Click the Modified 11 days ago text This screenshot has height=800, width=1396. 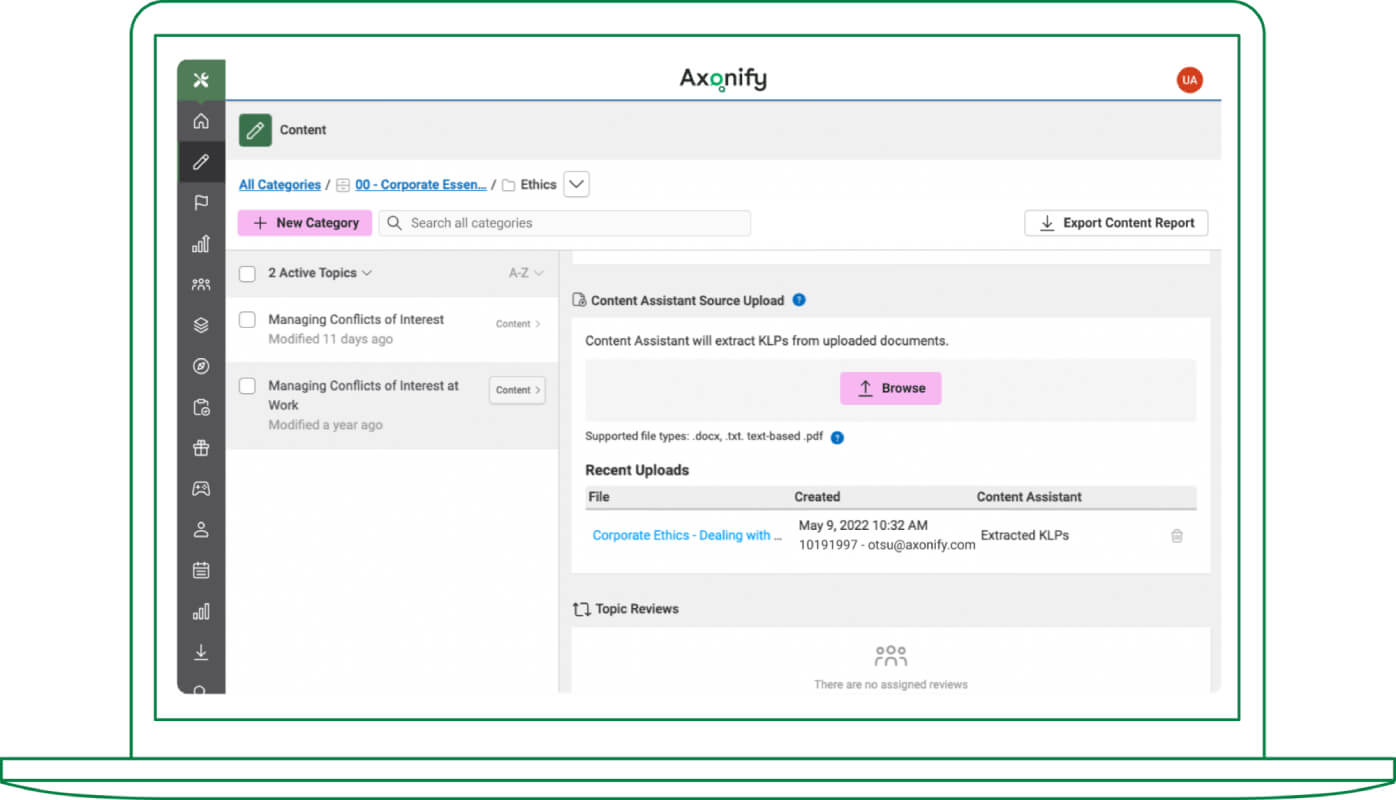331,340
